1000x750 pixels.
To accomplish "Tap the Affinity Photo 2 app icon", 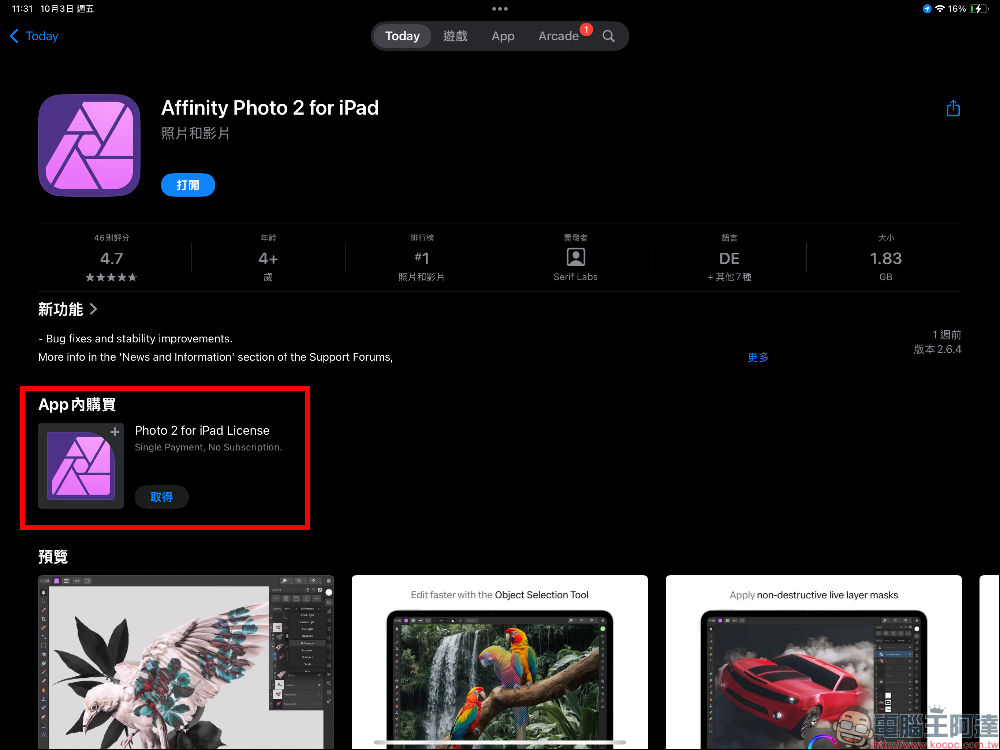I will click(x=89, y=145).
